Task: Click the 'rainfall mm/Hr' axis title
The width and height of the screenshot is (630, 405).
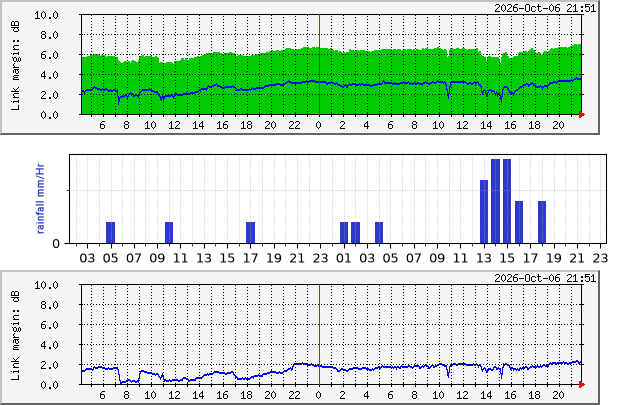Action: (40, 198)
